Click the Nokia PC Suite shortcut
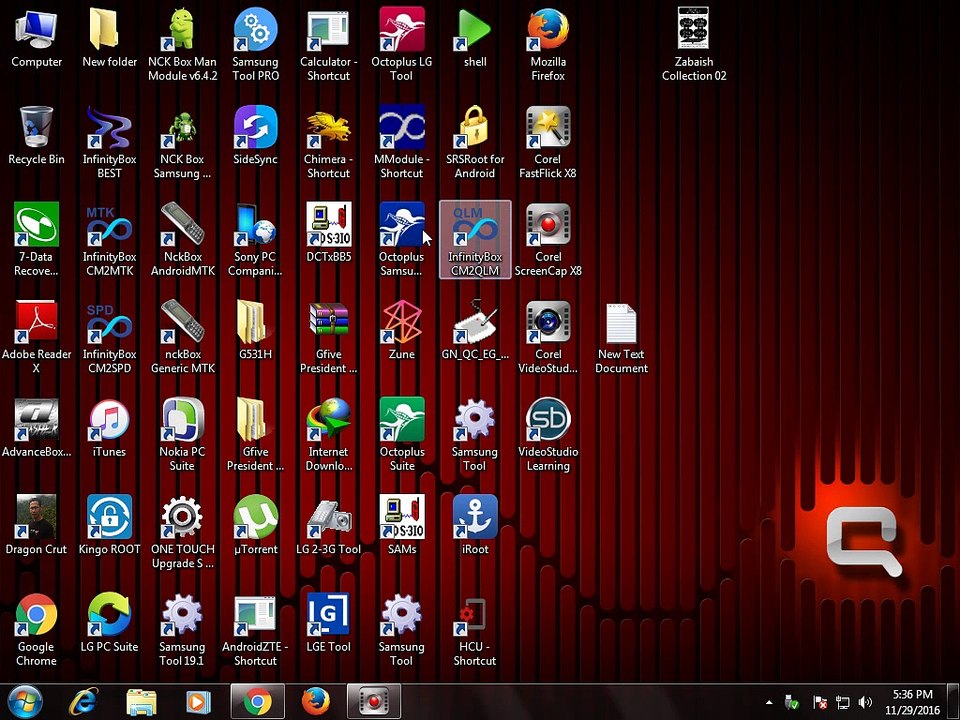 [x=182, y=434]
